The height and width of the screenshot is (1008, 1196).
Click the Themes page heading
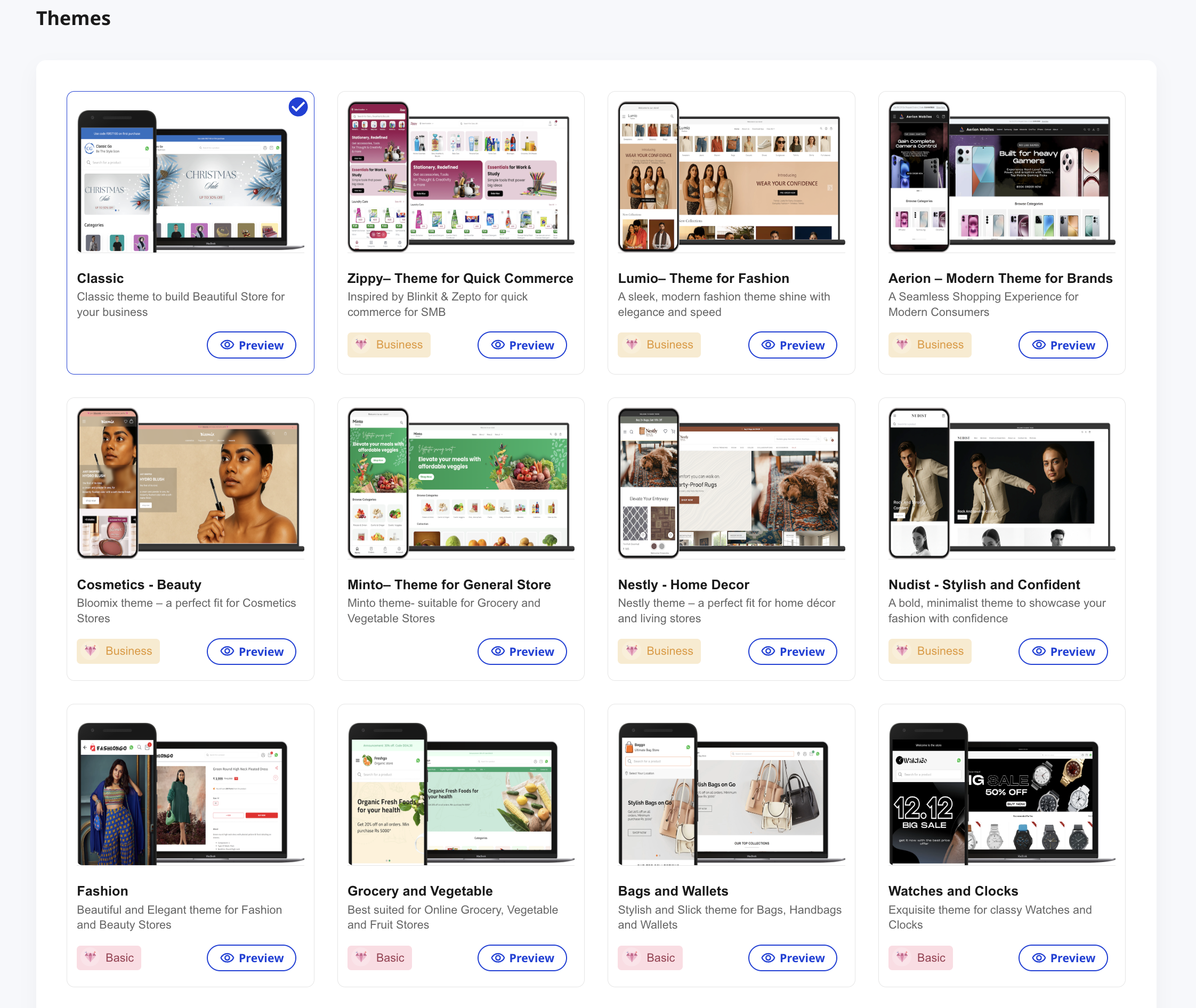73,18
